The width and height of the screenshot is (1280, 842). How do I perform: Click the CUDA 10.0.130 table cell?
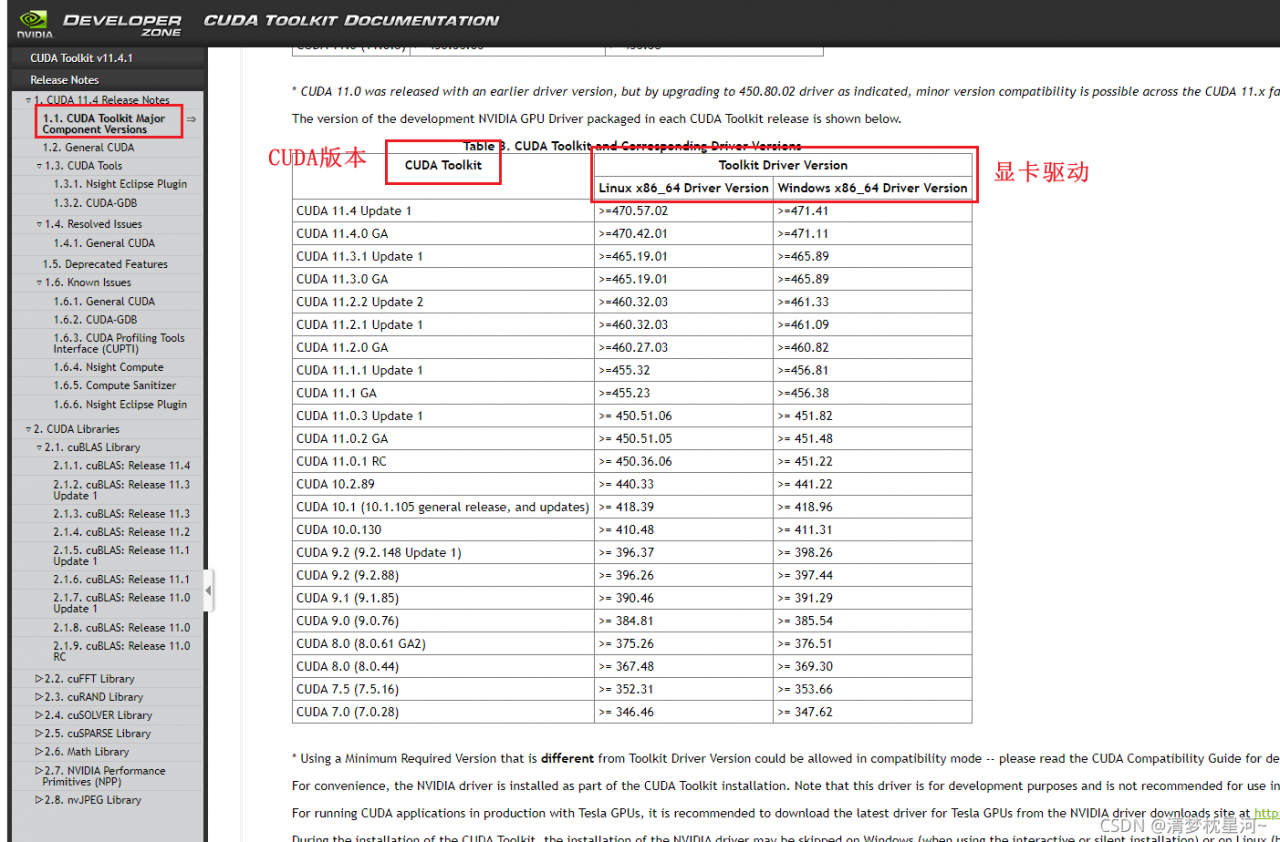443,530
